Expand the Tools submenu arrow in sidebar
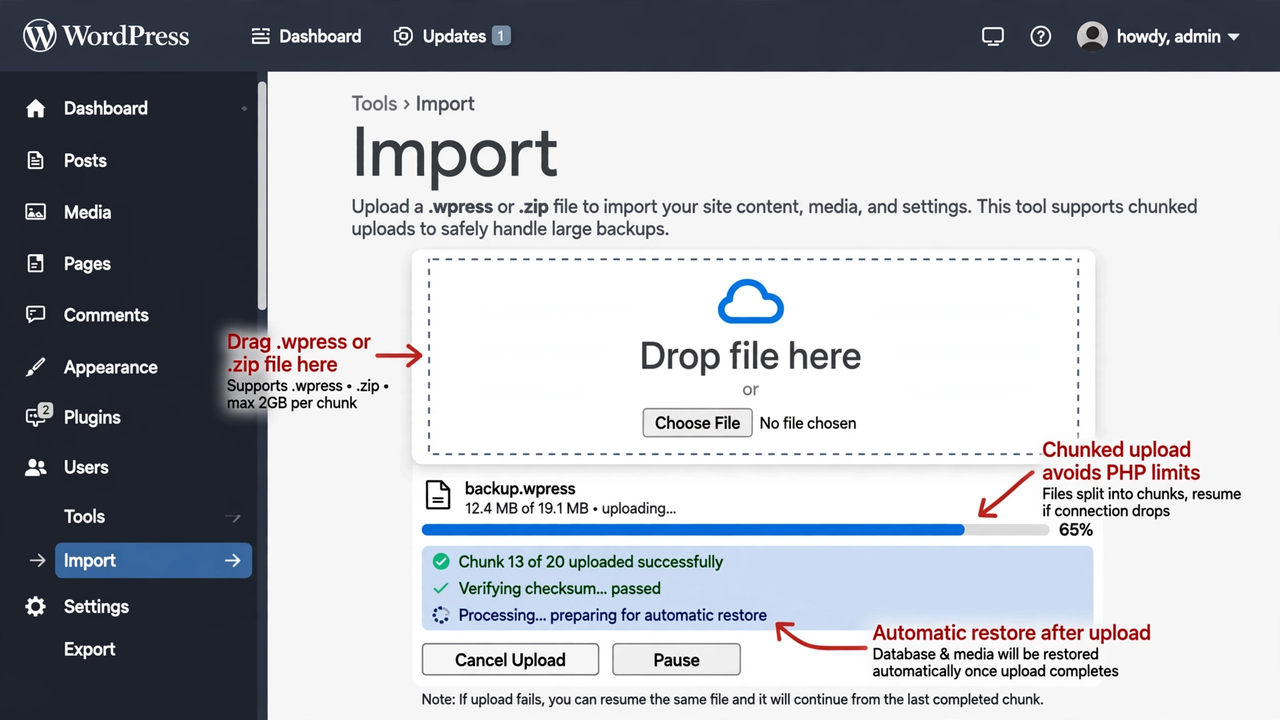1280x720 pixels. [x=233, y=517]
